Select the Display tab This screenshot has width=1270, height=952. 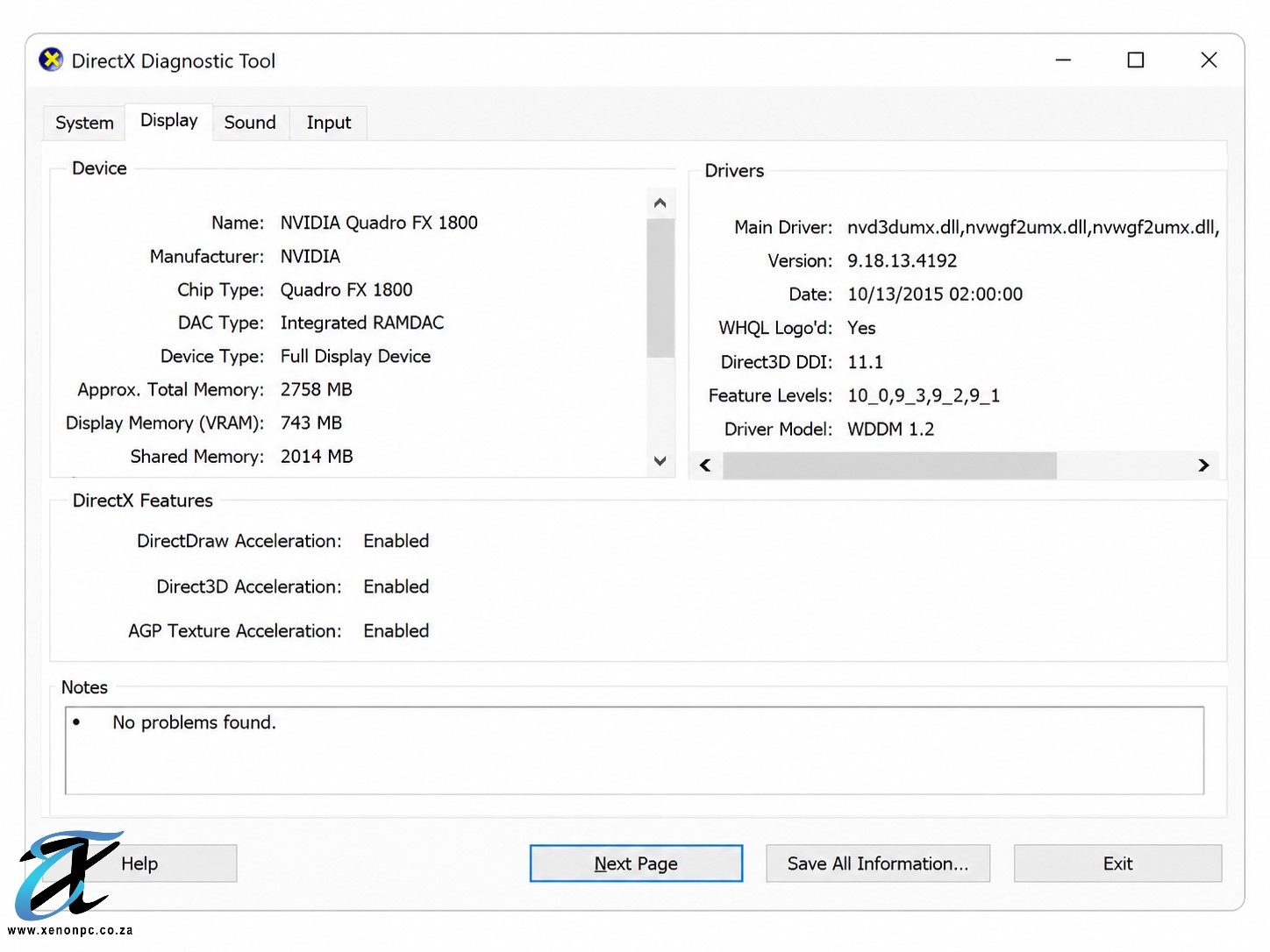coord(169,121)
